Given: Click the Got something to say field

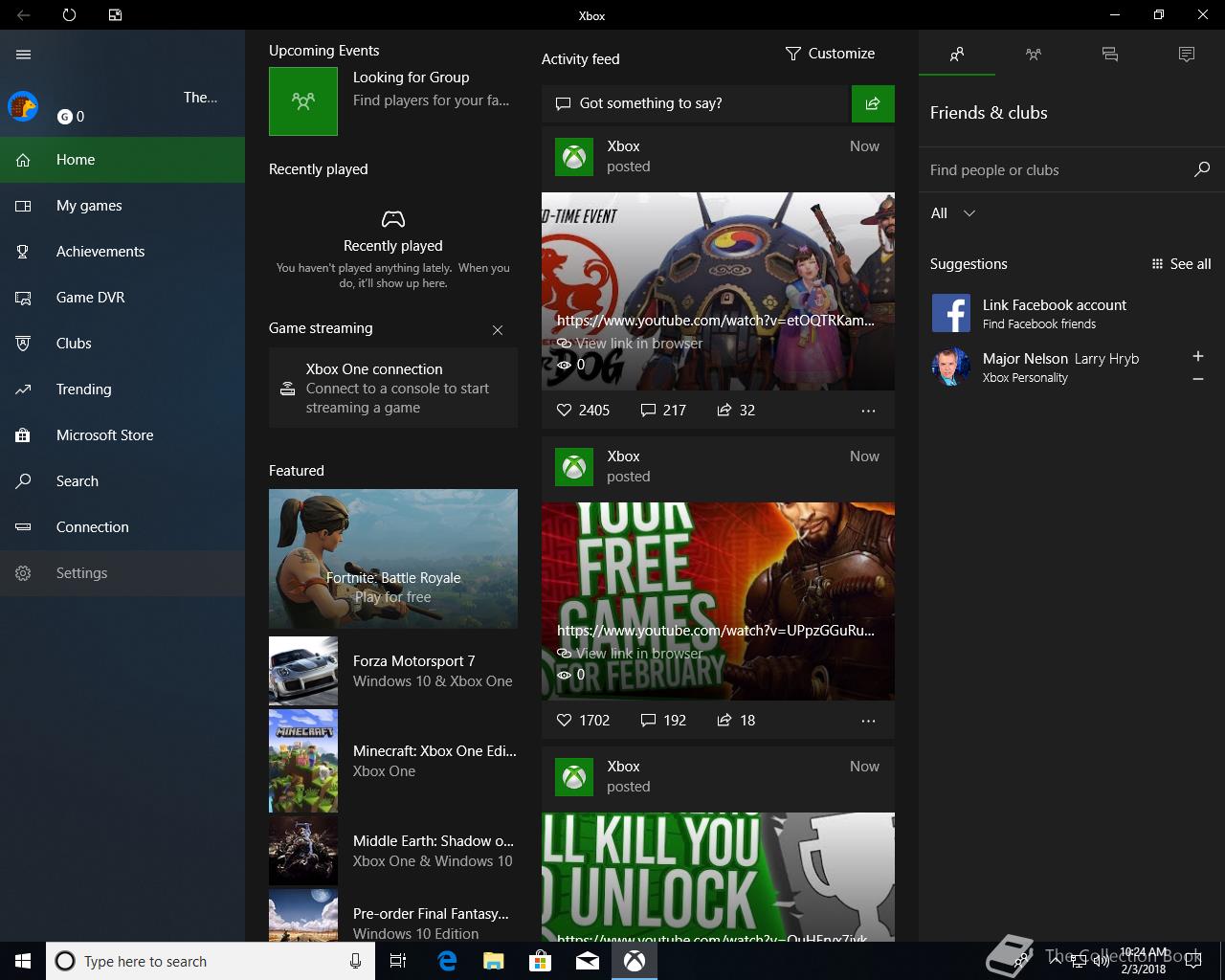Looking at the screenshot, I should (x=696, y=103).
